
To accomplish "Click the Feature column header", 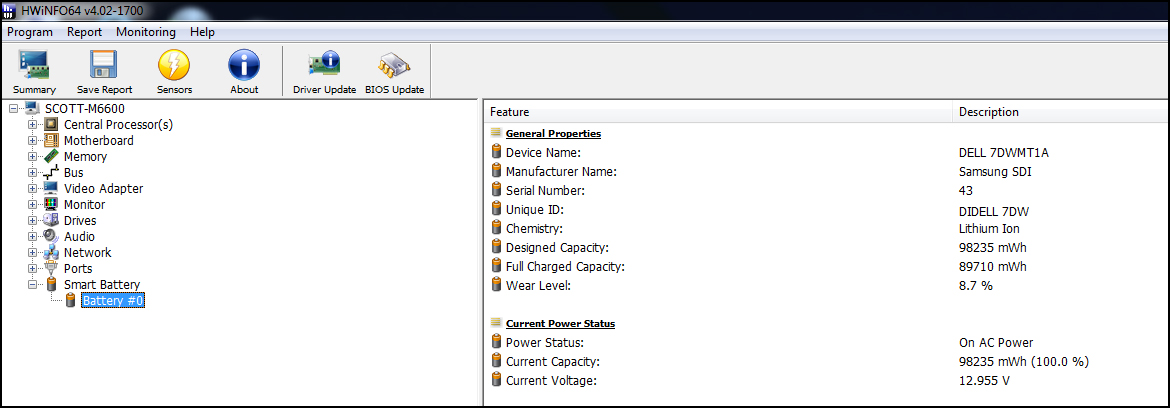I will pyautogui.click(x=718, y=112).
